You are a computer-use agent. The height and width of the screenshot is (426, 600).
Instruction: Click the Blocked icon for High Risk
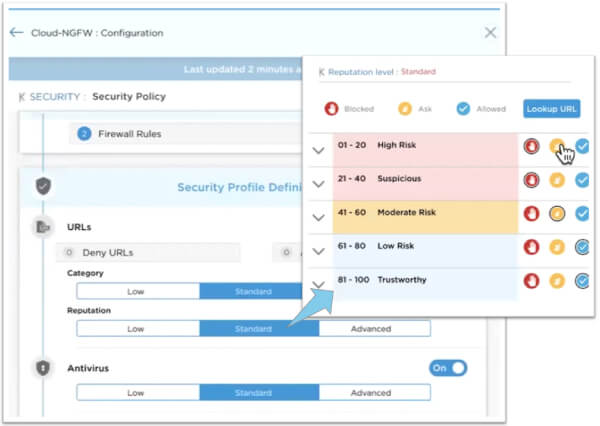click(x=532, y=147)
